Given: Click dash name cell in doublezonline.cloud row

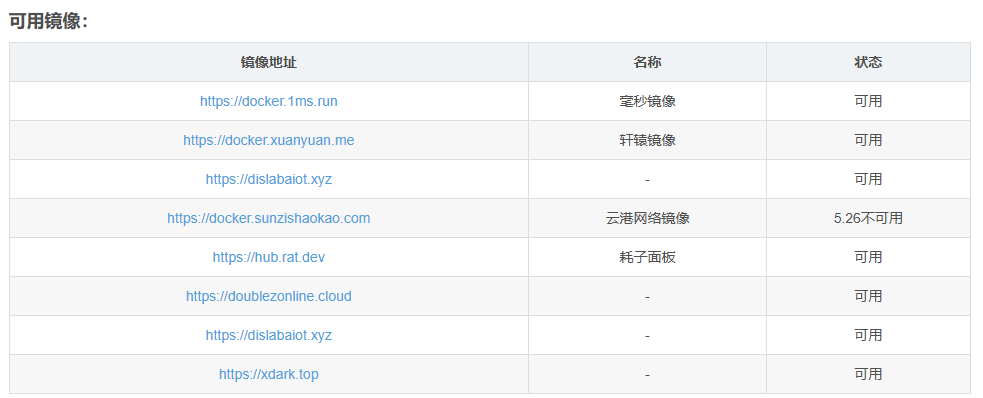Looking at the screenshot, I should 647,296.
